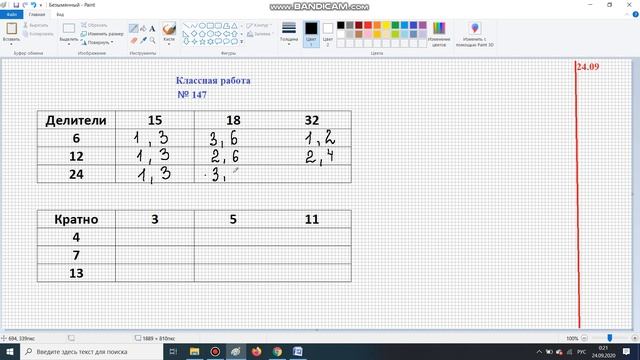Select the Color picker eyedropper tool
640x360 pixels.
(143, 40)
